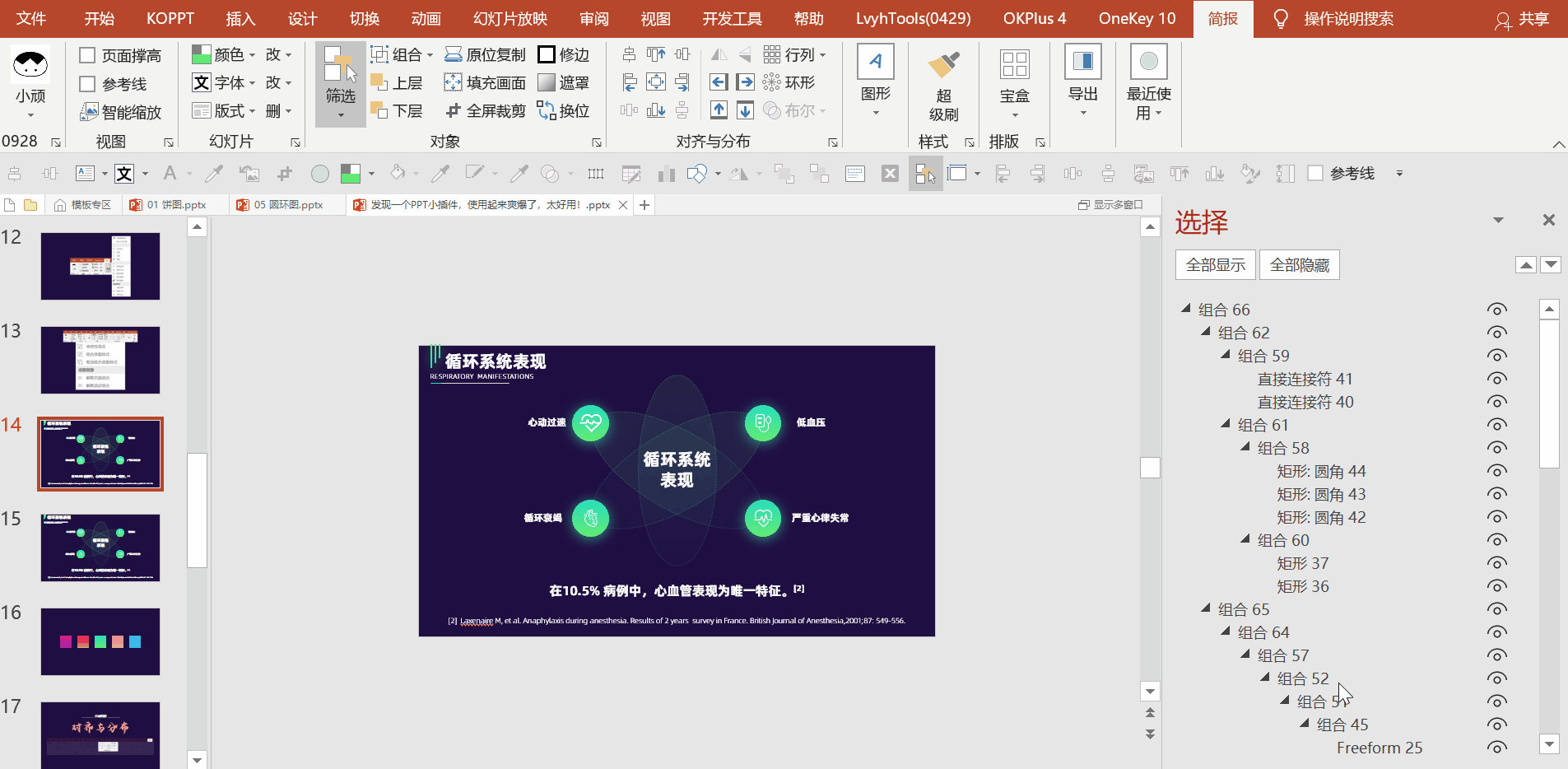Open the 宝盒 toolbox icon
The height and width of the screenshot is (769, 1568).
[1014, 64]
